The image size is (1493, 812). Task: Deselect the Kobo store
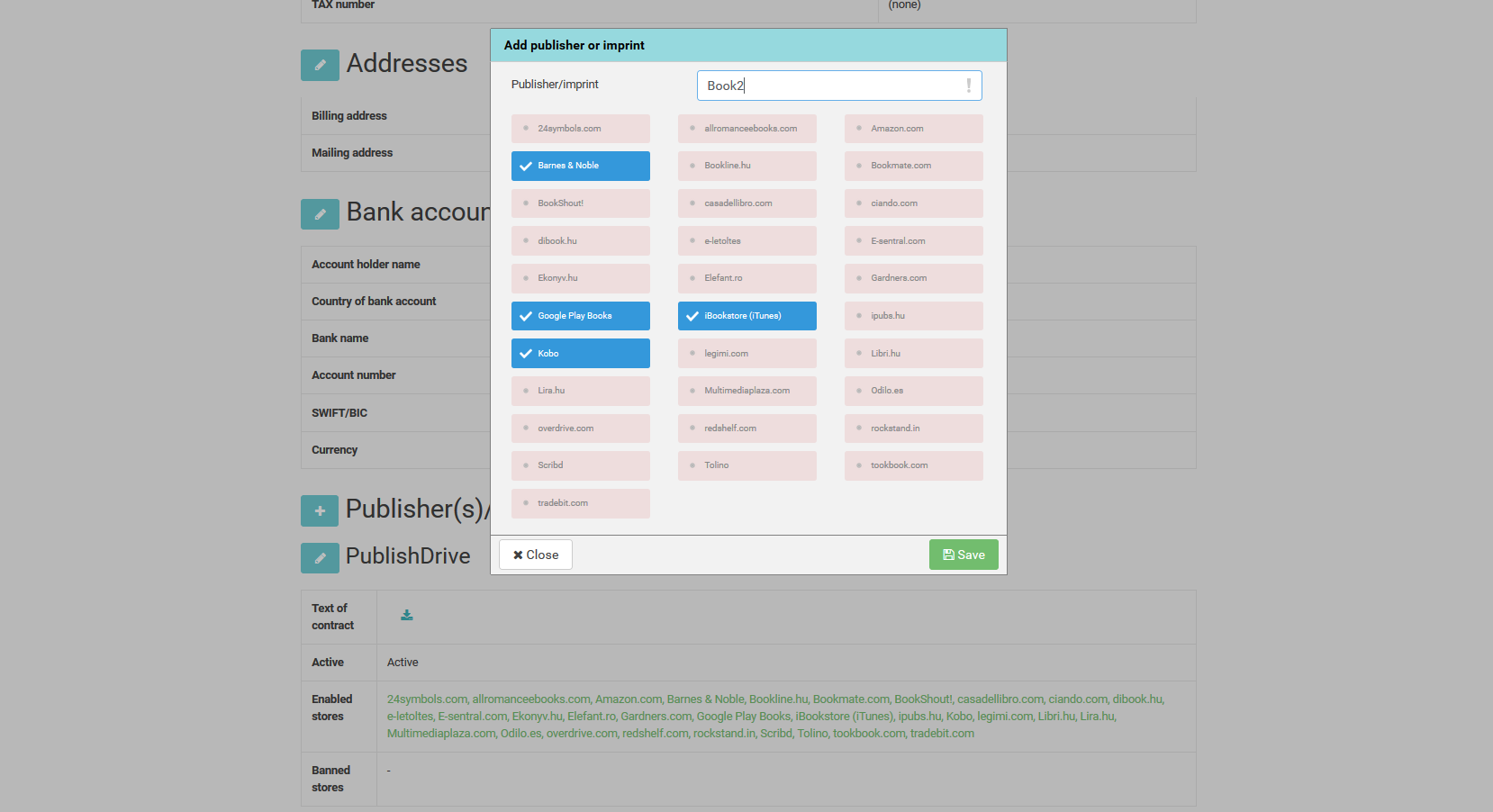coord(581,354)
